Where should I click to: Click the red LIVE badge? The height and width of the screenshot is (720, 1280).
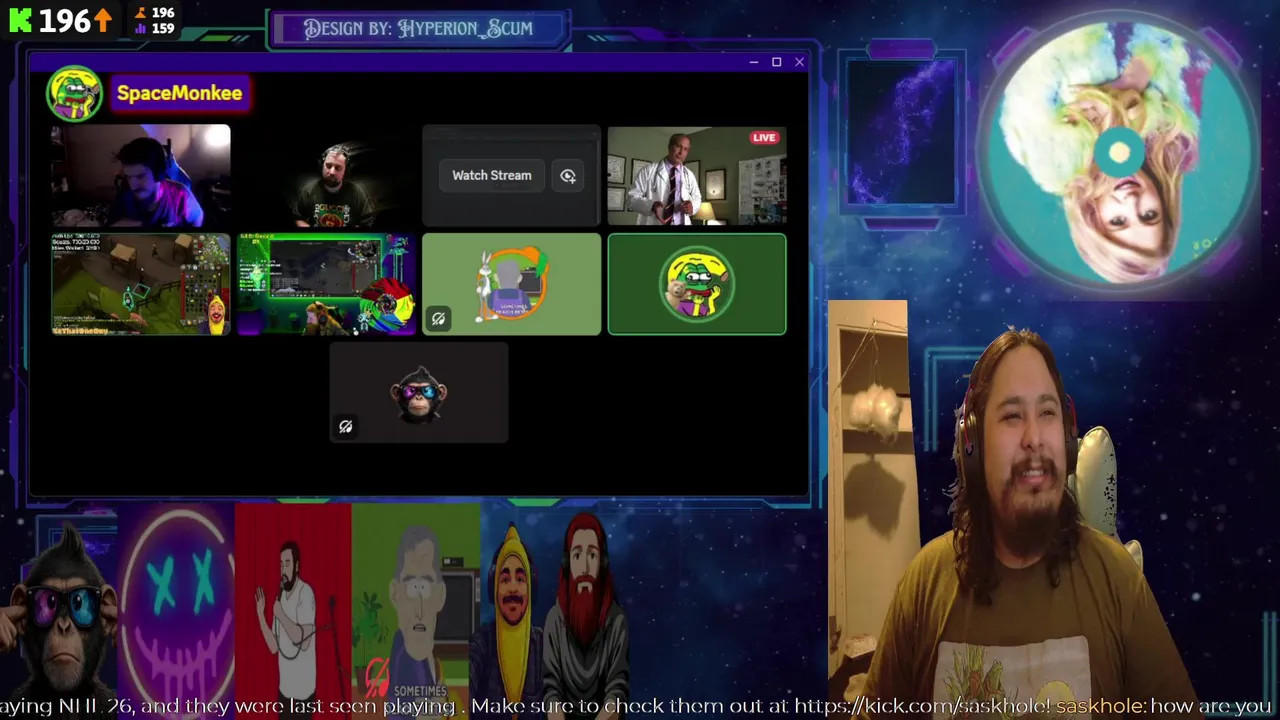(x=764, y=138)
